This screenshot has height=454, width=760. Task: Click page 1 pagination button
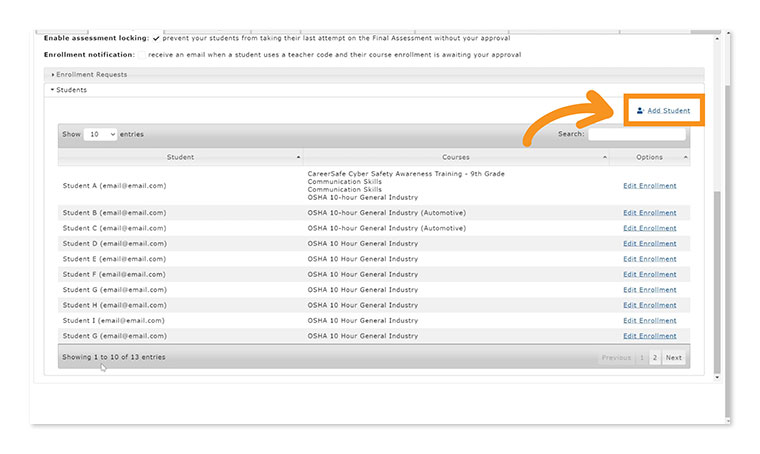point(641,358)
